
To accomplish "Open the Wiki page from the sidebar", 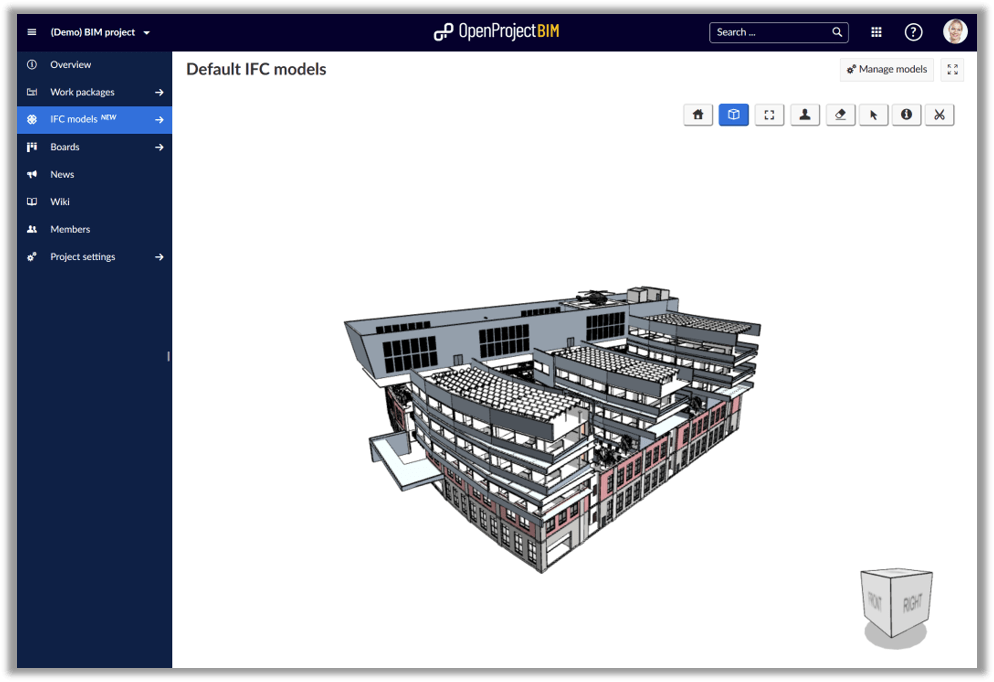I will tap(61, 201).
